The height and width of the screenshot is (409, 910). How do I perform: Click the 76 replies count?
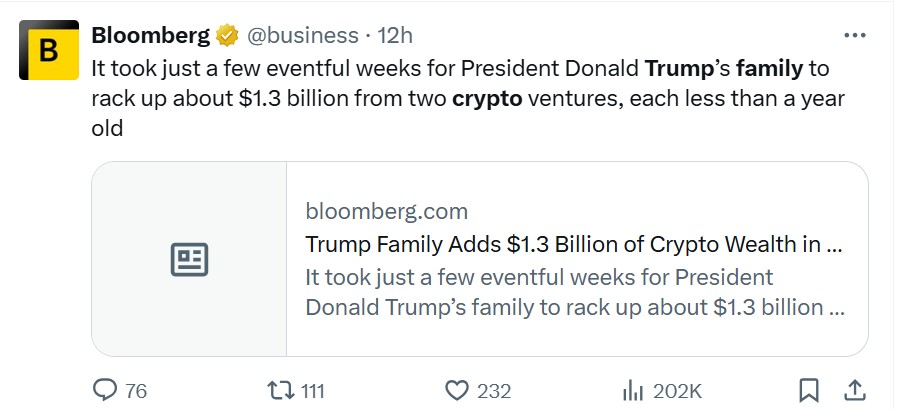pos(136,392)
